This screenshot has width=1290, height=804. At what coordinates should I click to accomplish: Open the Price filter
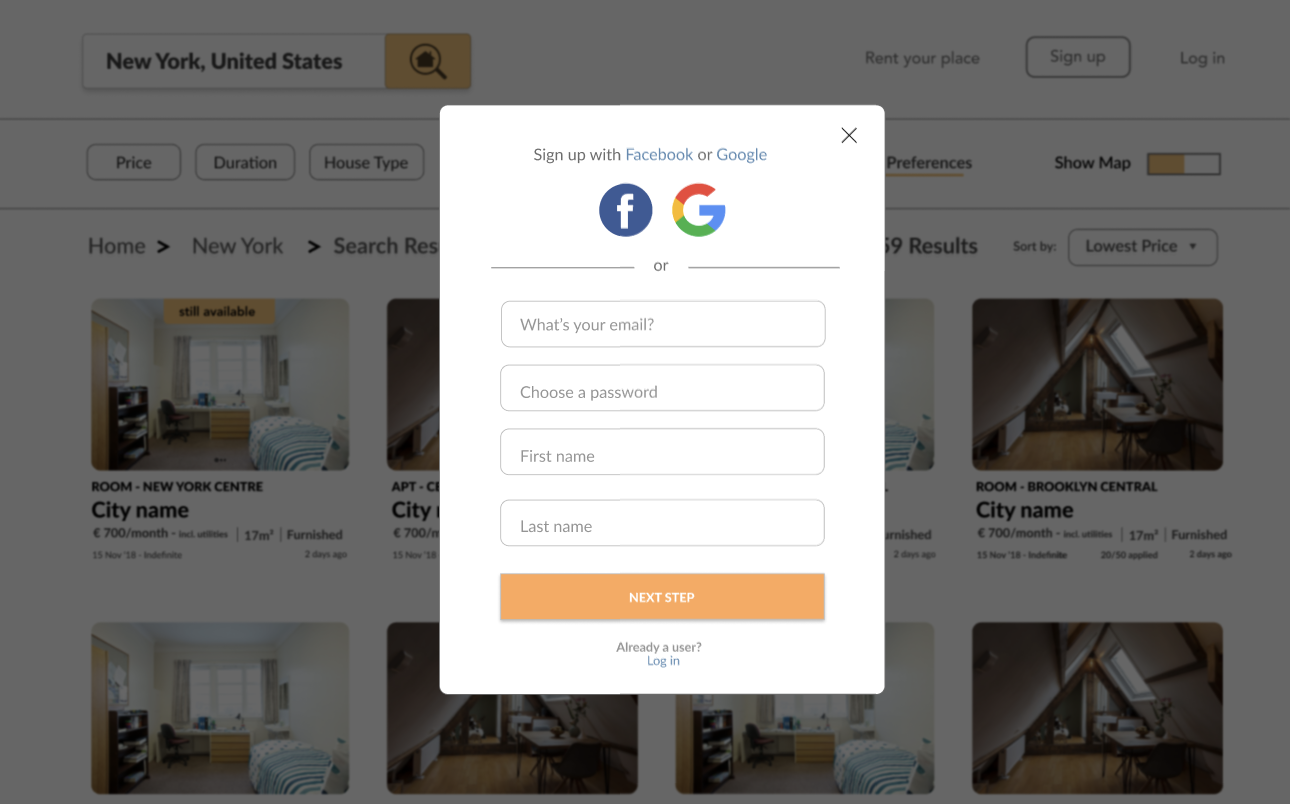[x=134, y=162]
